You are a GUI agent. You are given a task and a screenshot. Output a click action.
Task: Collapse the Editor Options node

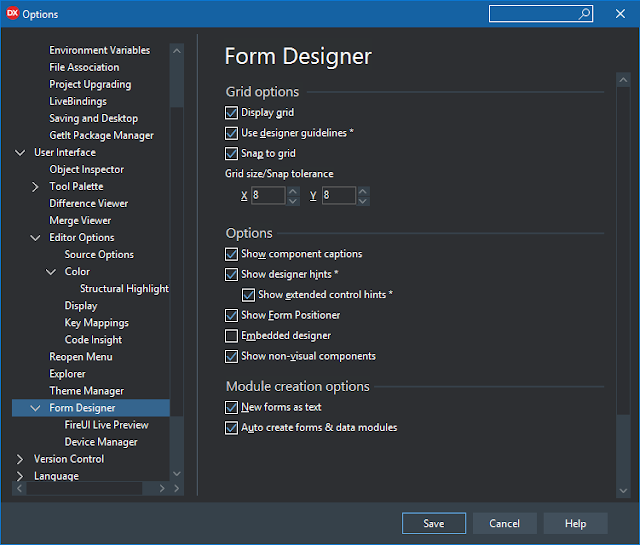point(36,238)
